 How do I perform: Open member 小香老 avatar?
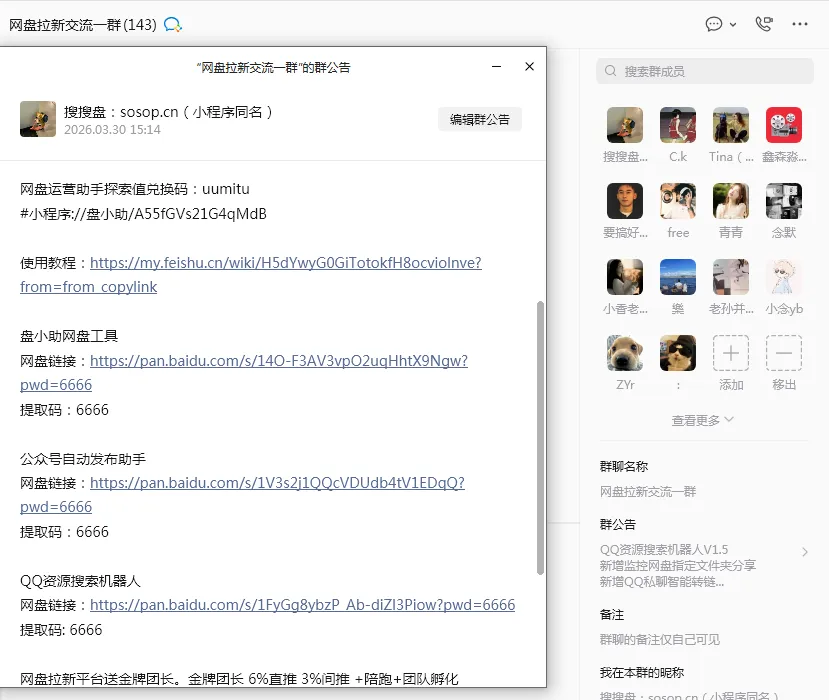click(625, 277)
